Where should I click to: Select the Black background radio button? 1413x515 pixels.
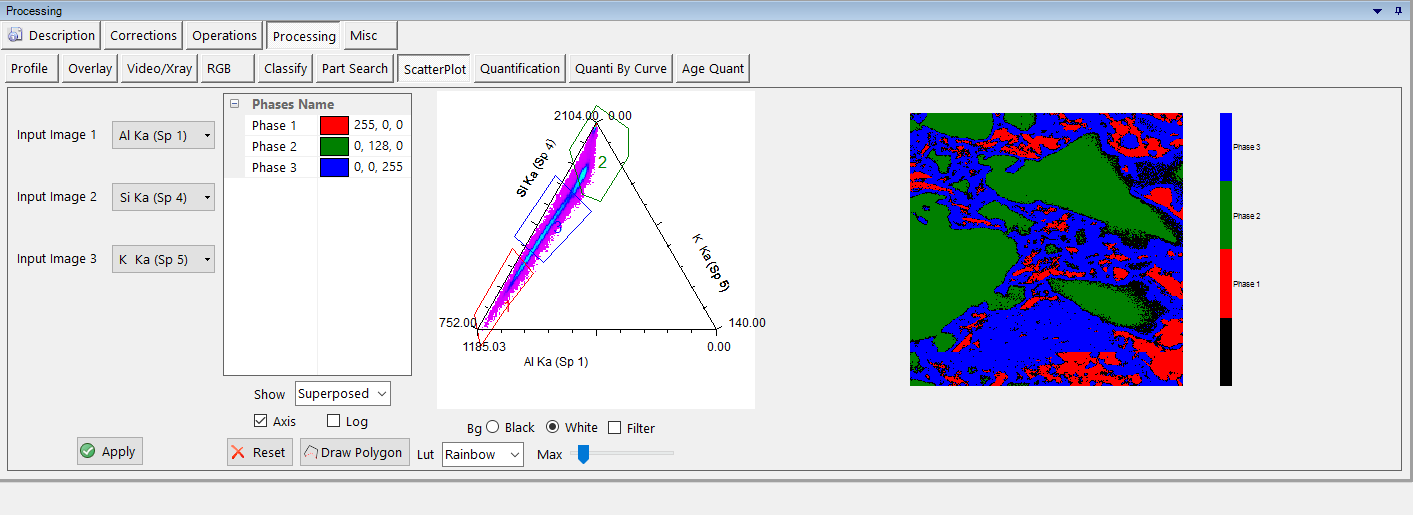tap(492, 427)
